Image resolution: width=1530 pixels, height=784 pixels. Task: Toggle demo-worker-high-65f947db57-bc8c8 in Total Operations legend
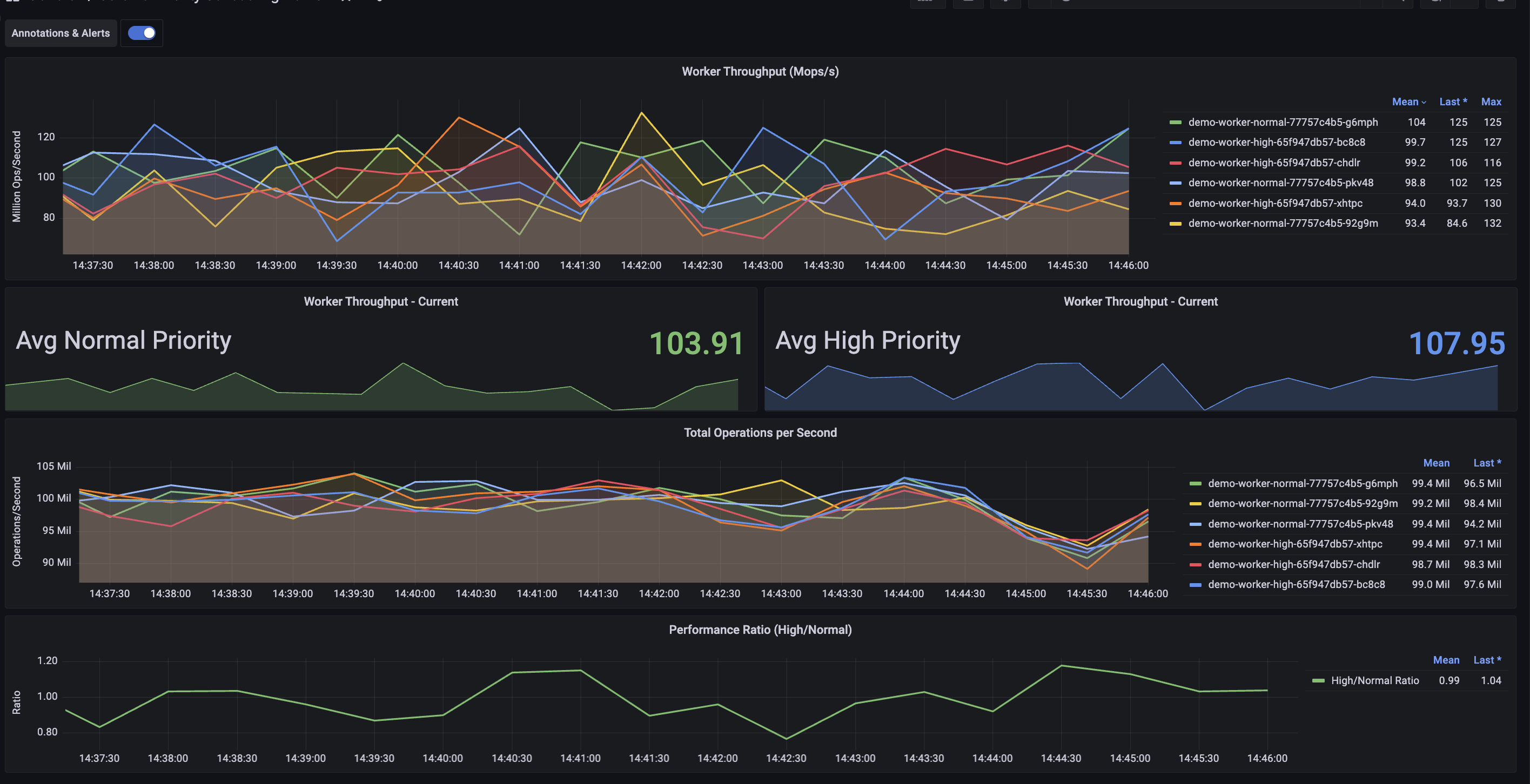(1296, 585)
